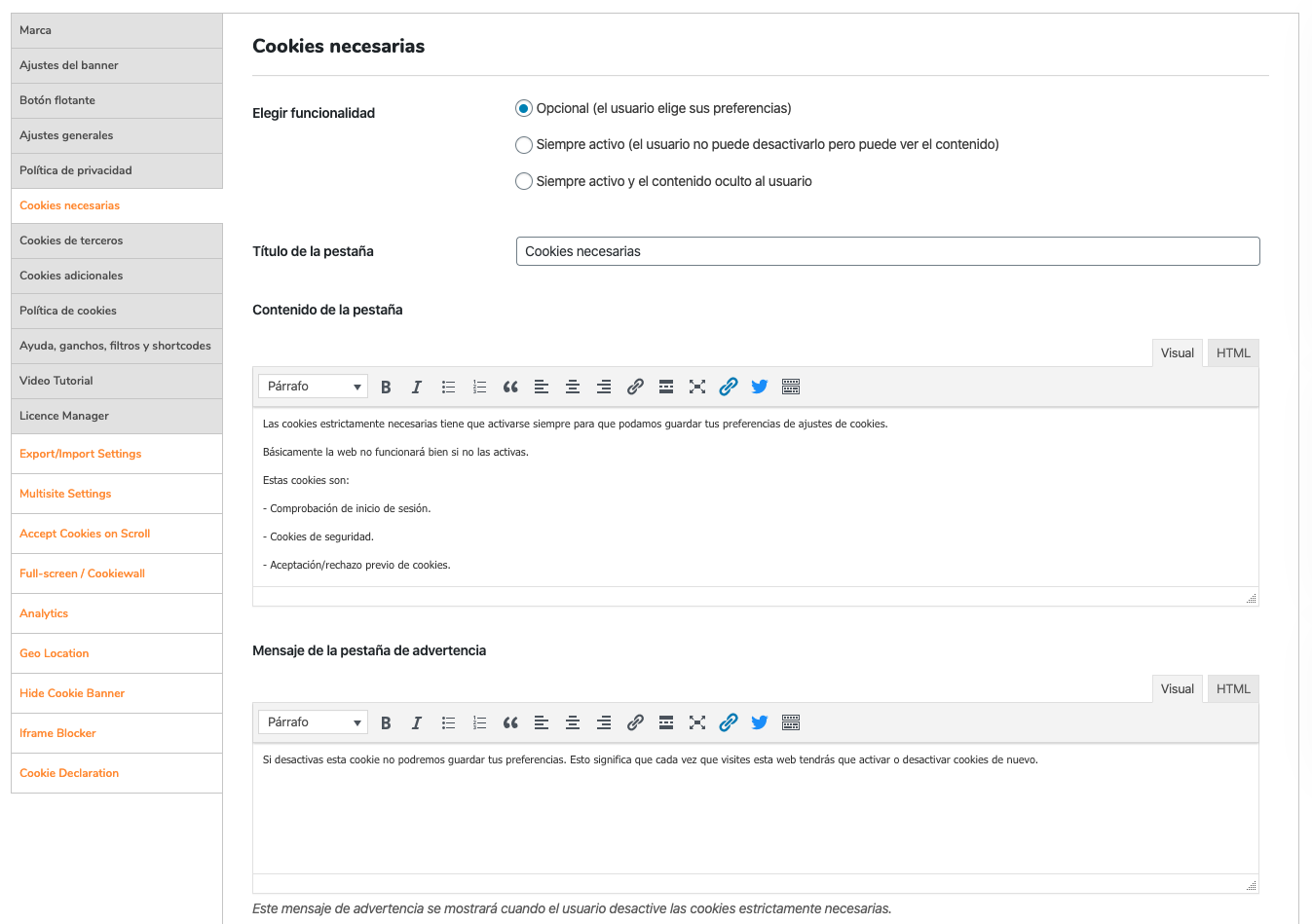Toggle Bold in the tab content editor
1312x924 pixels.
coord(386,387)
